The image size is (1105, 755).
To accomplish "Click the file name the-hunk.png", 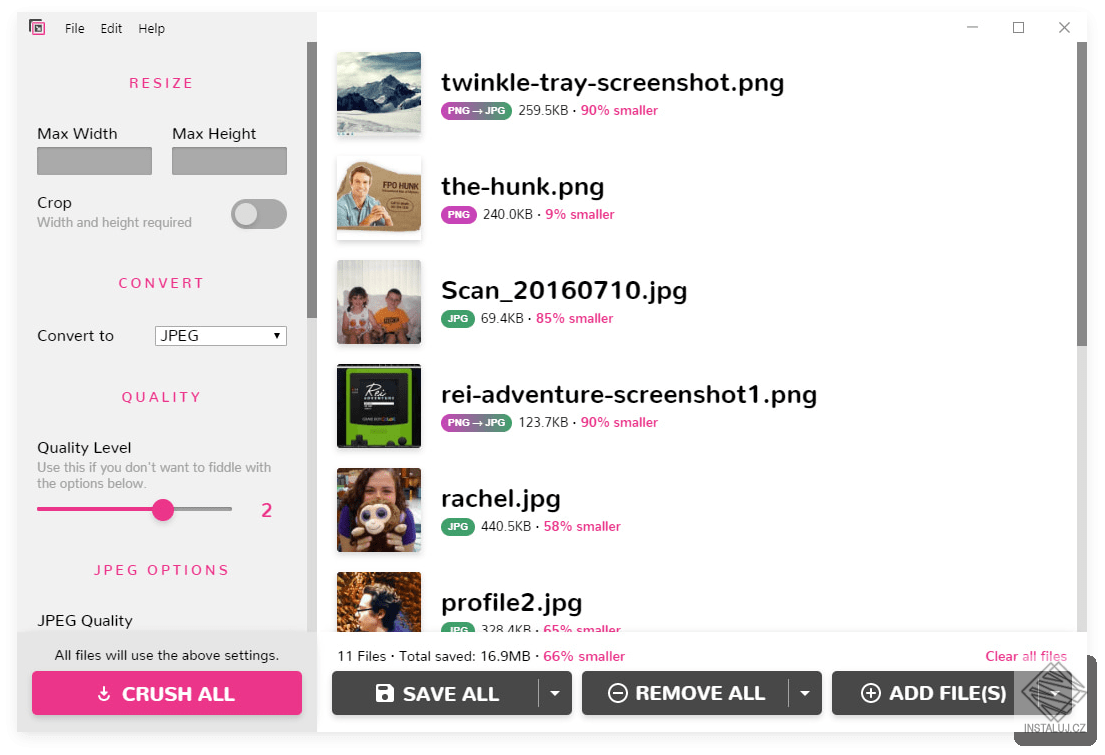I will (x=523, y=187).
